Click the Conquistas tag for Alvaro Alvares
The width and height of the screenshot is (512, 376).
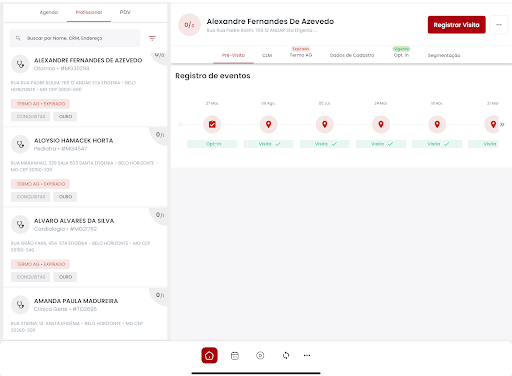pyautogui.click(x=31, y=277)
